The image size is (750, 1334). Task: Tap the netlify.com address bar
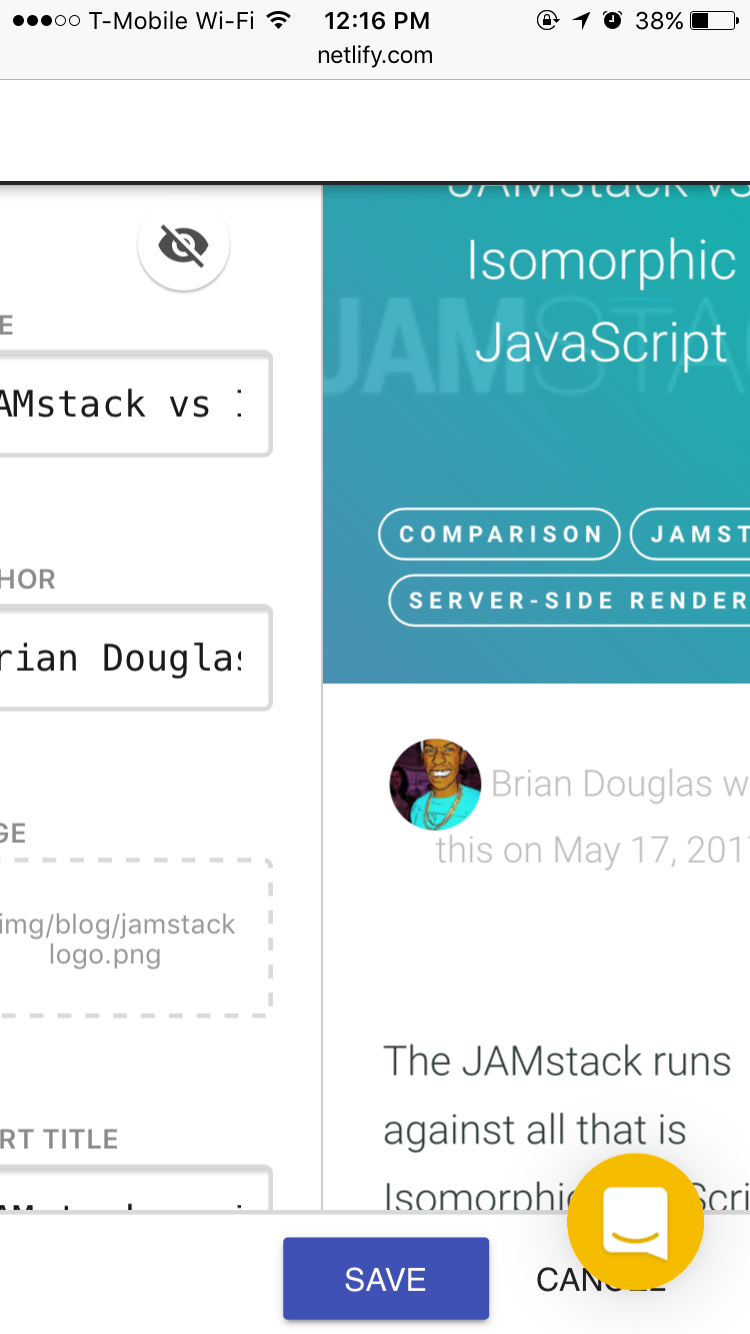(375, 56)
